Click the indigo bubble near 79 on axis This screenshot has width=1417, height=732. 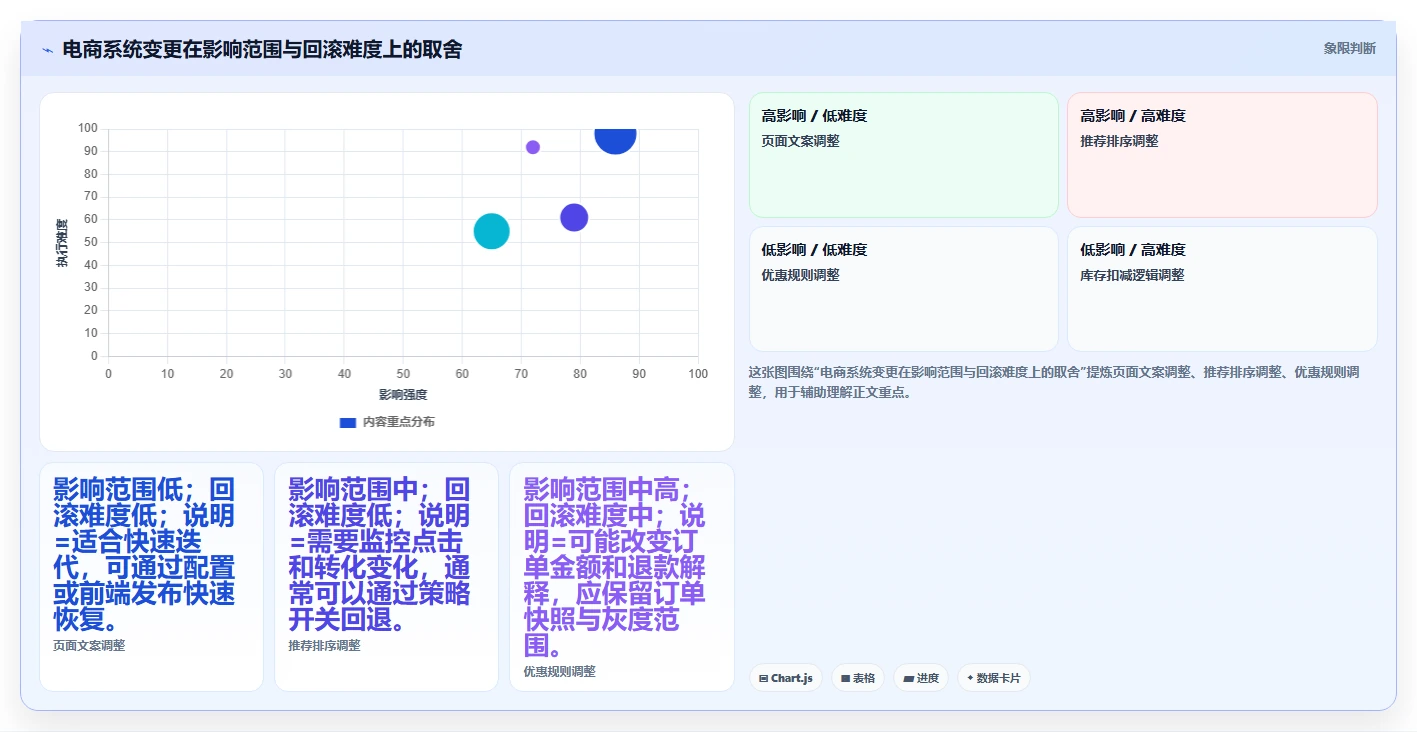pos(574,217)
